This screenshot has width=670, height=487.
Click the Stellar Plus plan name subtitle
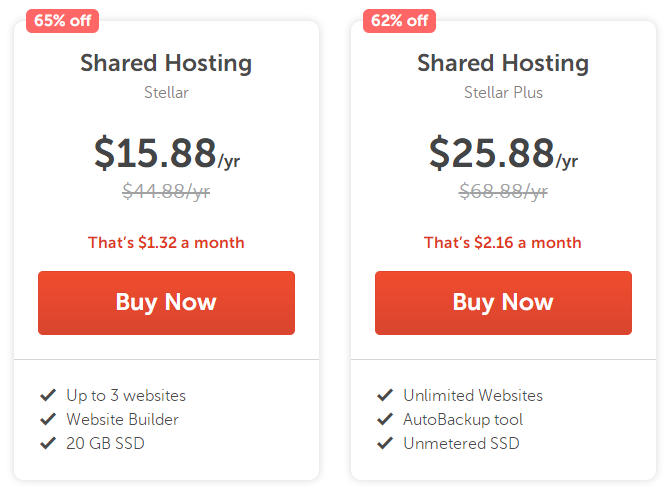point(503,93)
